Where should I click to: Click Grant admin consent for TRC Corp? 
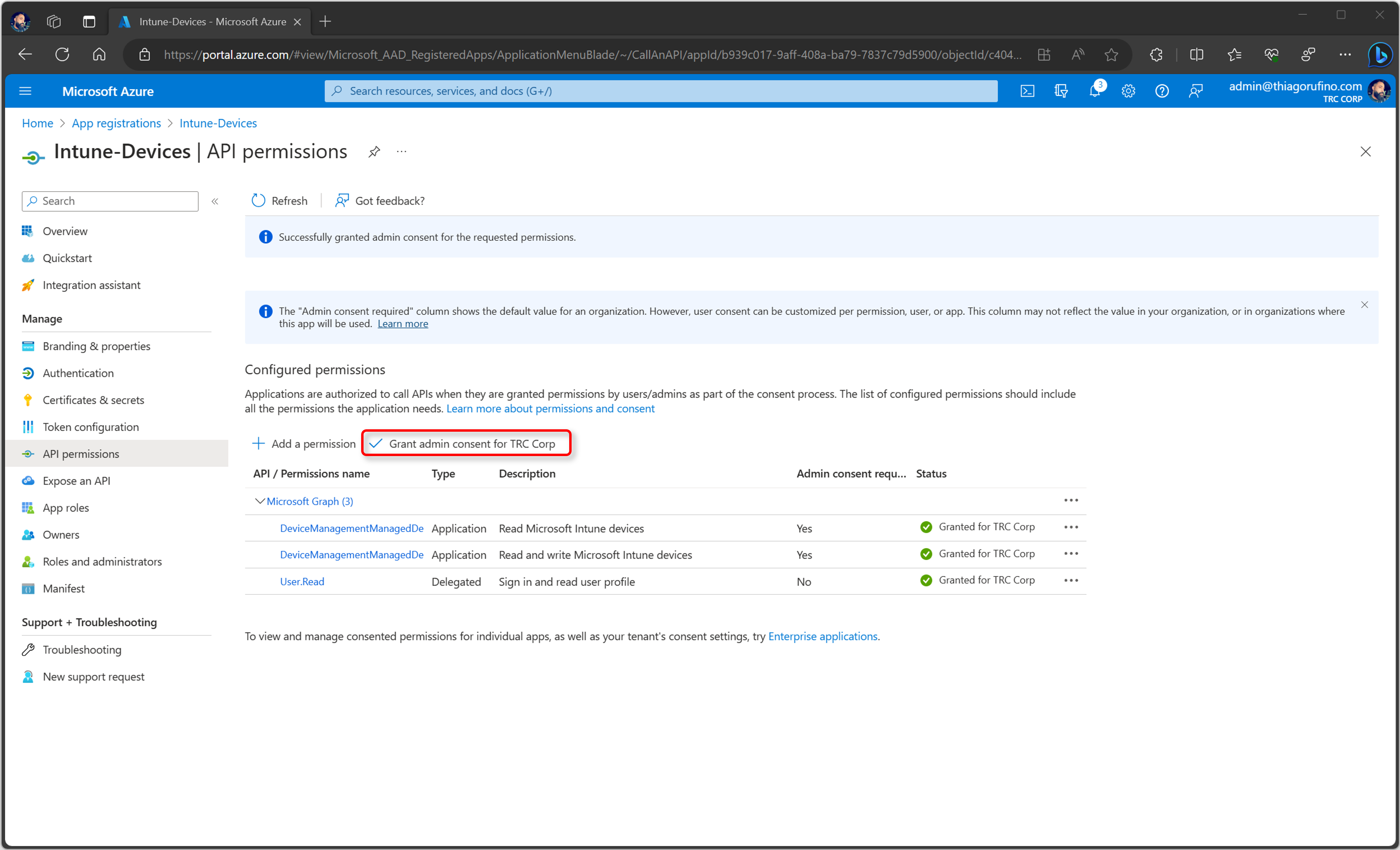[466, 443]
